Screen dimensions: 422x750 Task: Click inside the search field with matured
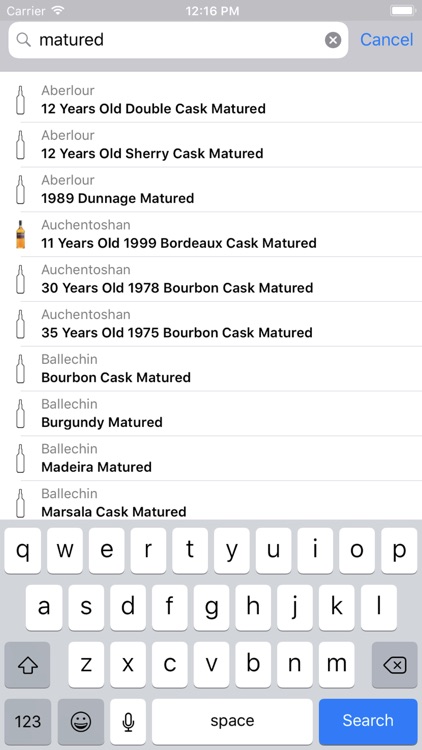click(178, 40)
